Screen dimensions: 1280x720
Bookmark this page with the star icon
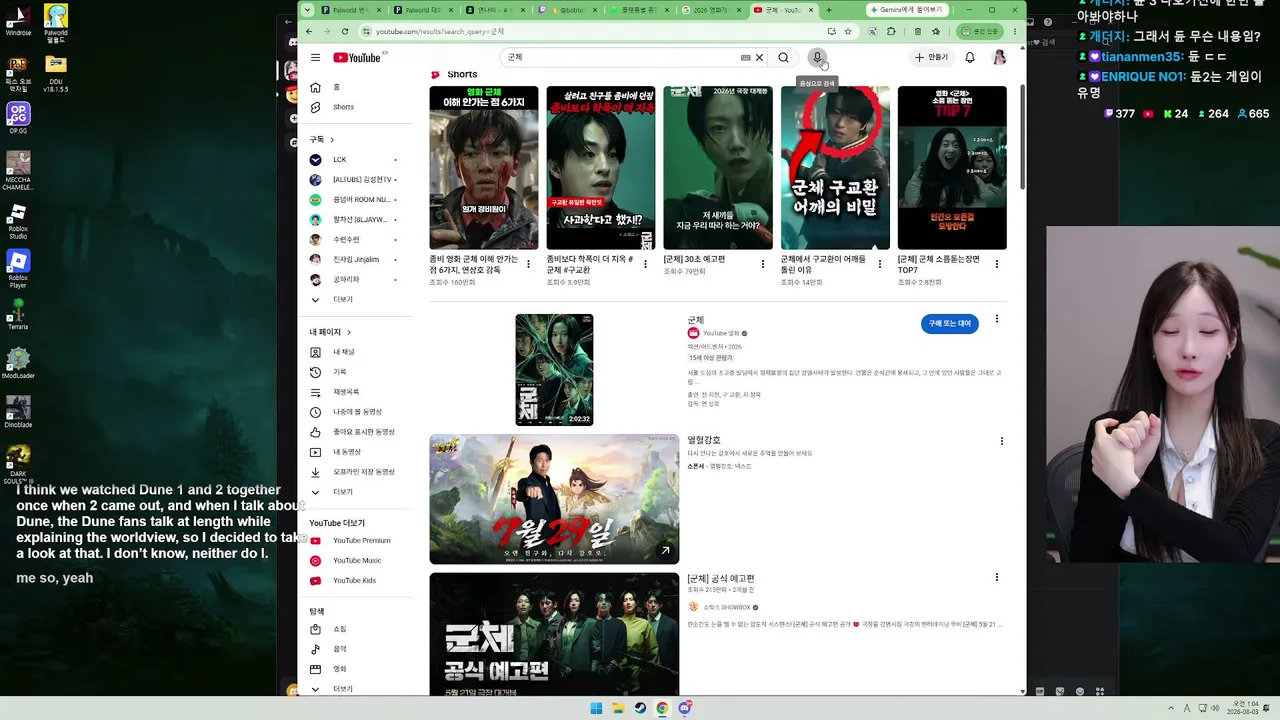[848, 31]
